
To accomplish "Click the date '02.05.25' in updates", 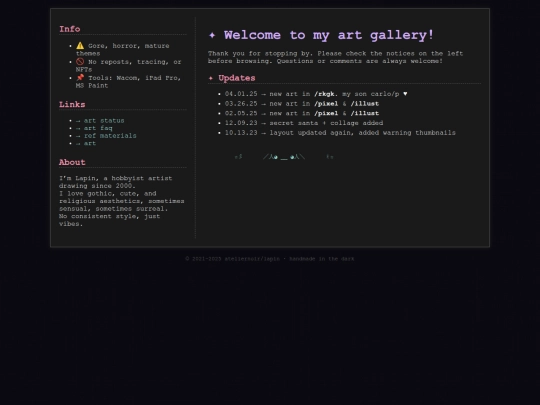I will (241, 113).
